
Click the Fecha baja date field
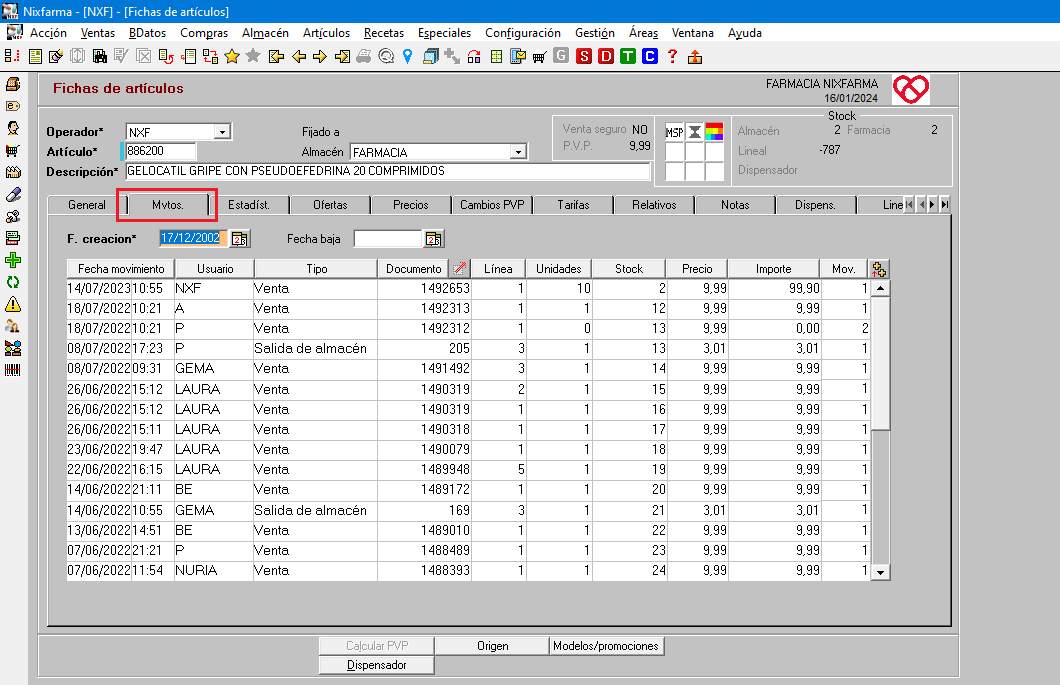point(388,239)
